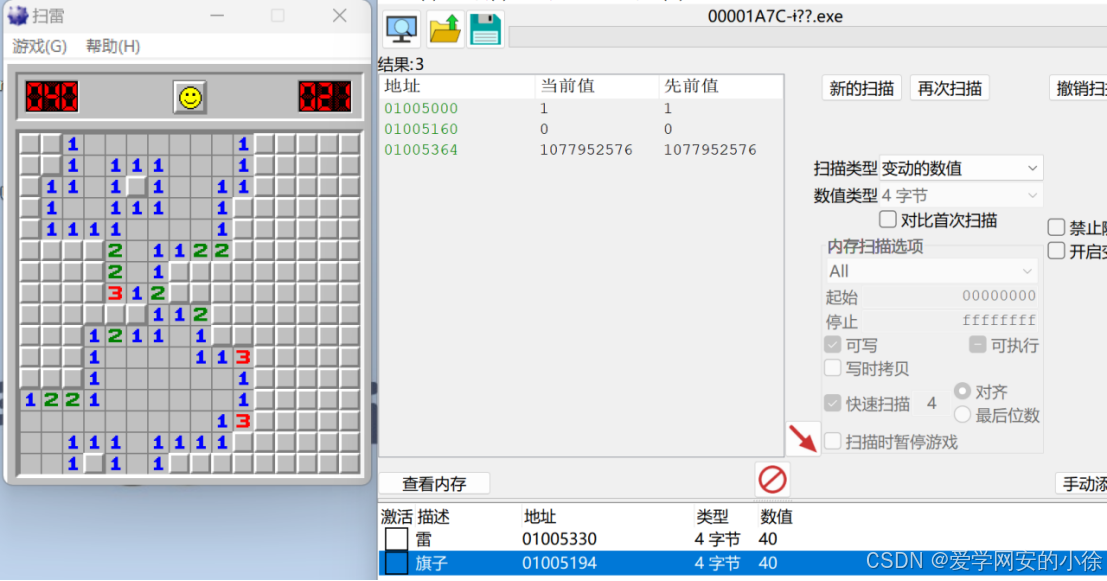1107x581 pixels.
Task: Open the 扫描类型 dropdown
Action: pos(961,168)
